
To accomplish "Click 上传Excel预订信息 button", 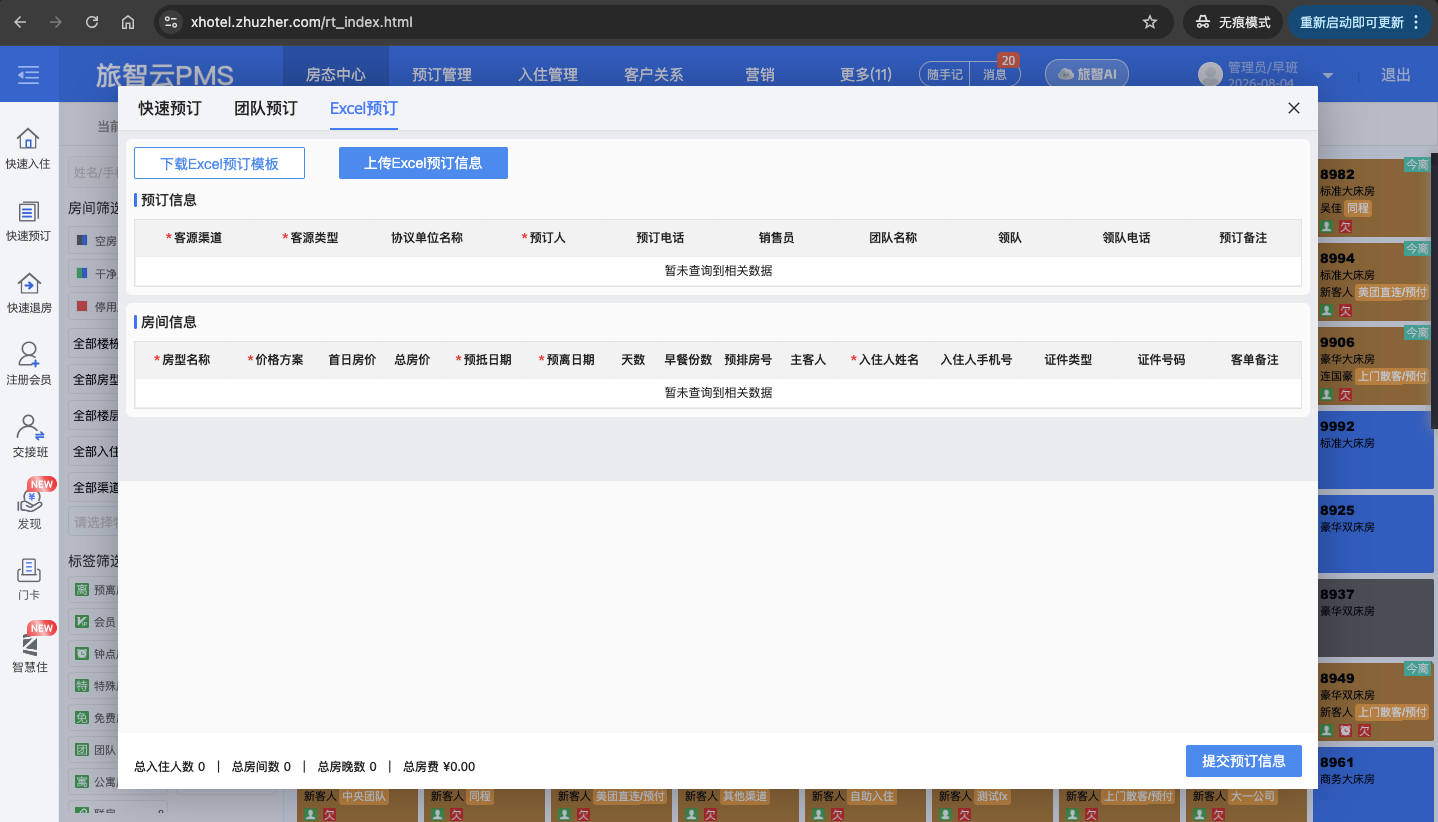I will coord(423,163).
